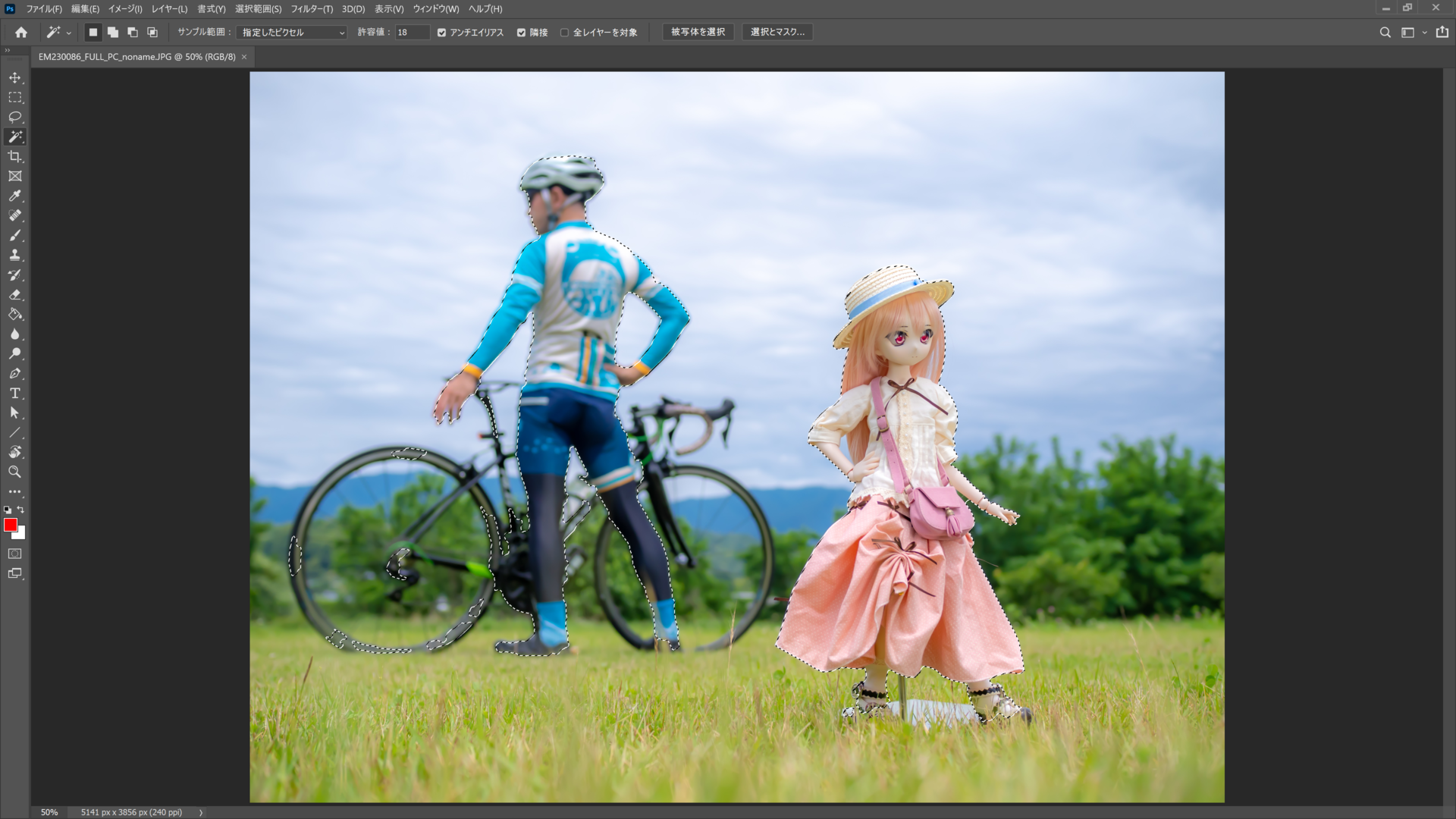Uncheck the 隣接 option

coord(521,33)
